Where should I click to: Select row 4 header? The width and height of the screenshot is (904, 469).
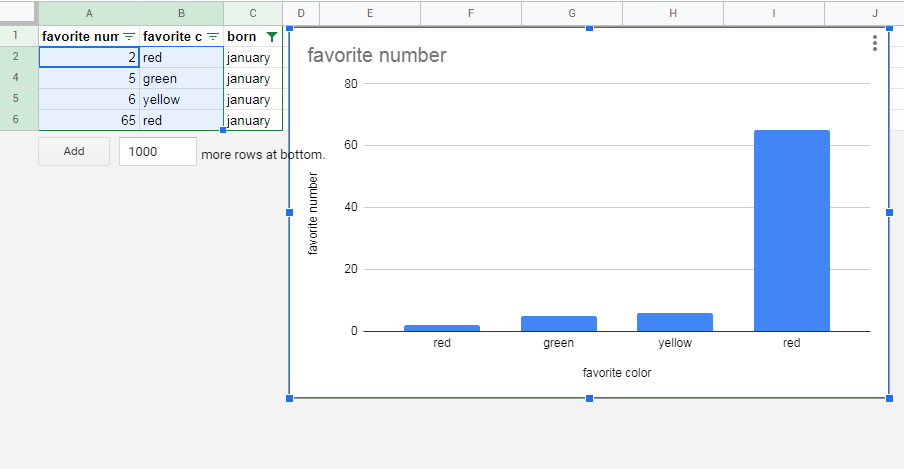pos(16,77)
